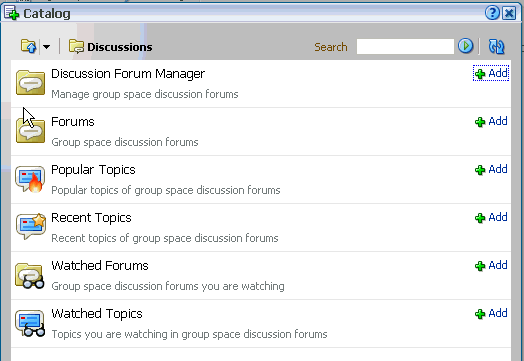This screenshot has height=361, width=524.
Task: Add Discussion Forum Manager to the page
Action: pyautogui.click(x=491, y=73)
